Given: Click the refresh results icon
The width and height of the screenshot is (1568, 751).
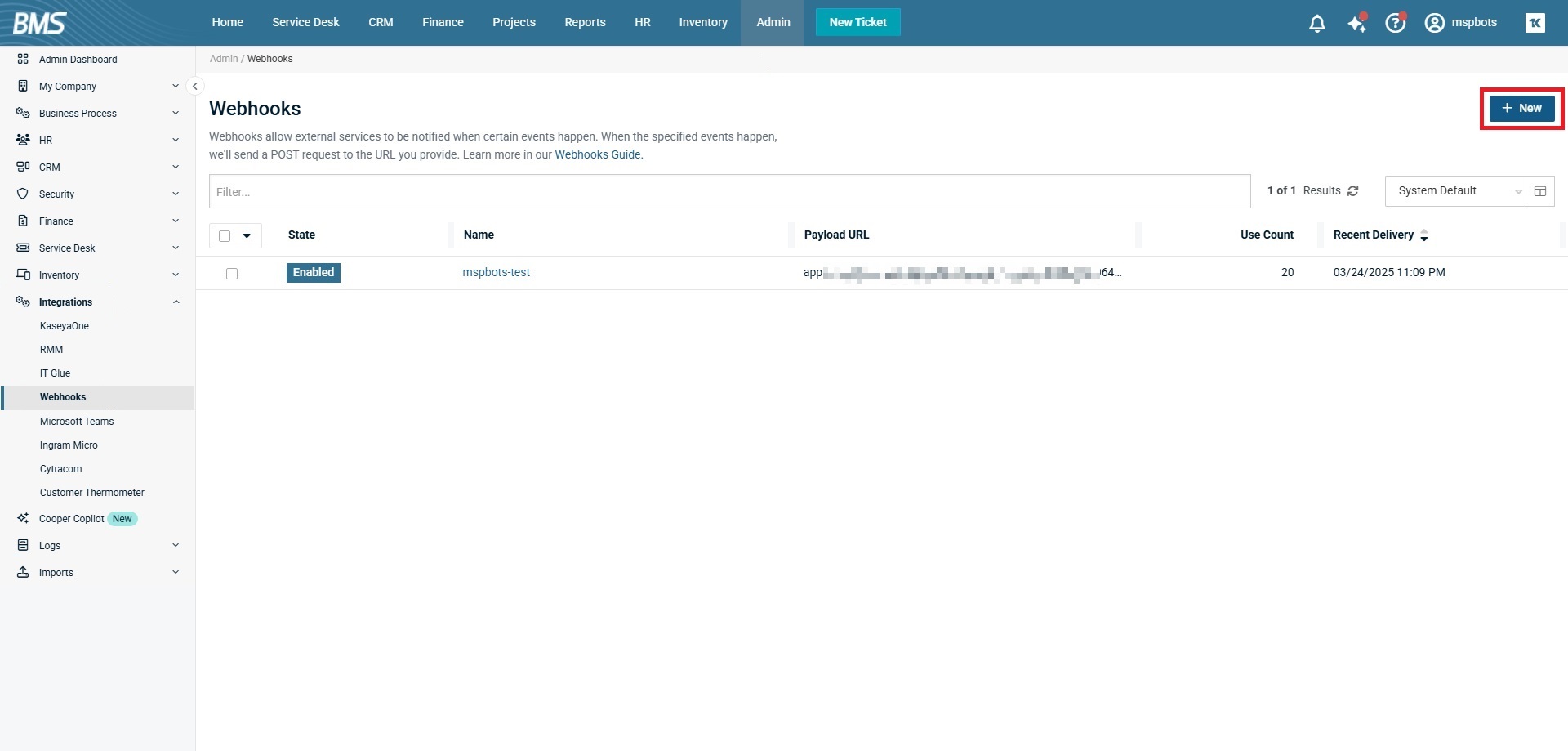Looking at the screenshot, I should (1353, 191).
